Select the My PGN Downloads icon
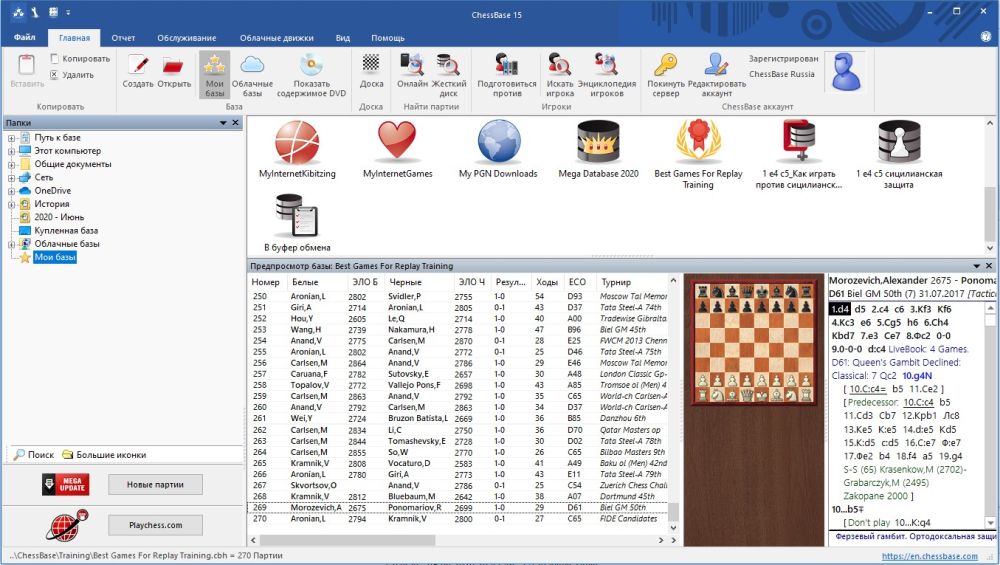The height and width of the screenshot is (565, 1000). 498,142
